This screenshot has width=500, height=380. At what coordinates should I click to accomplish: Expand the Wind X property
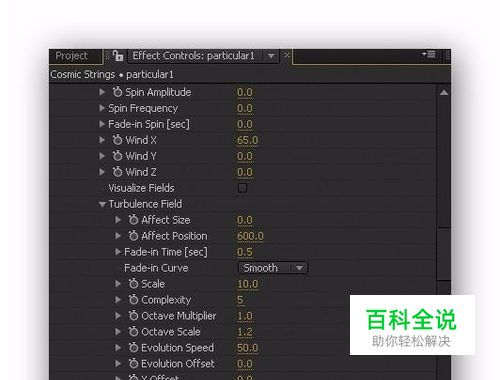(102, 140)
